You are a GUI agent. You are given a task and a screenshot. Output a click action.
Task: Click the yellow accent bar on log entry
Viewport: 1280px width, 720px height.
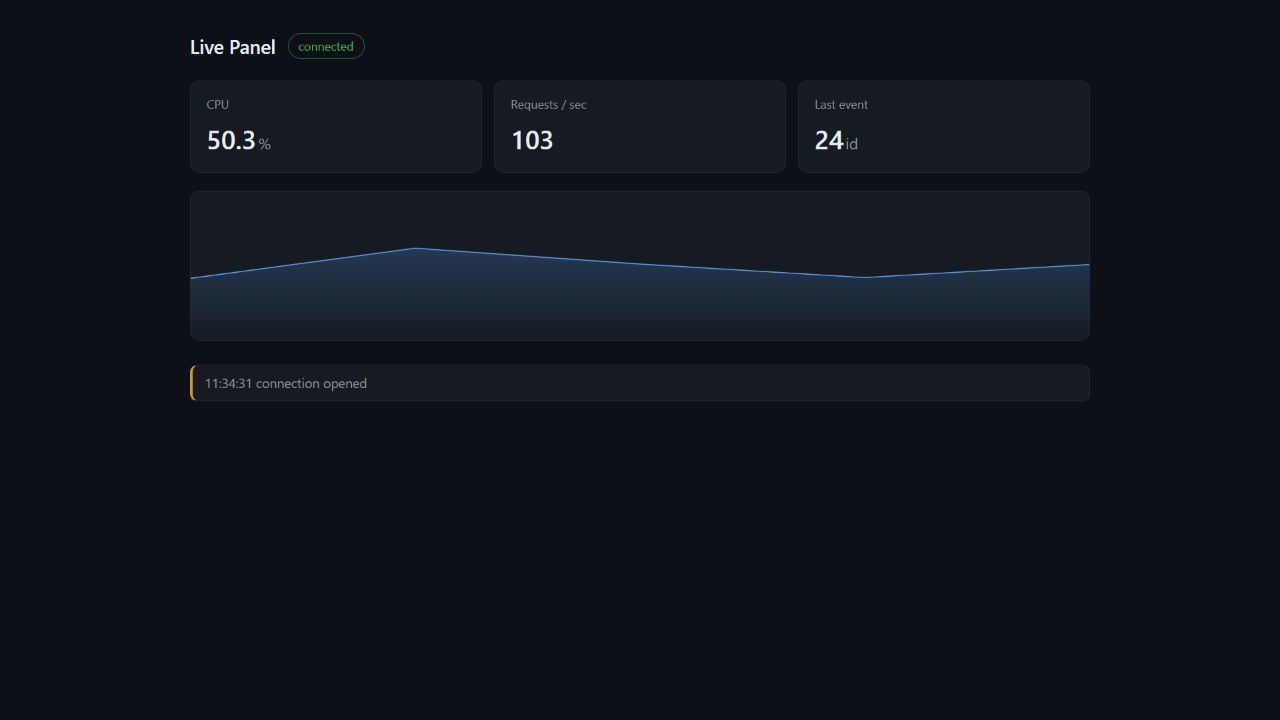coord(192,383)
